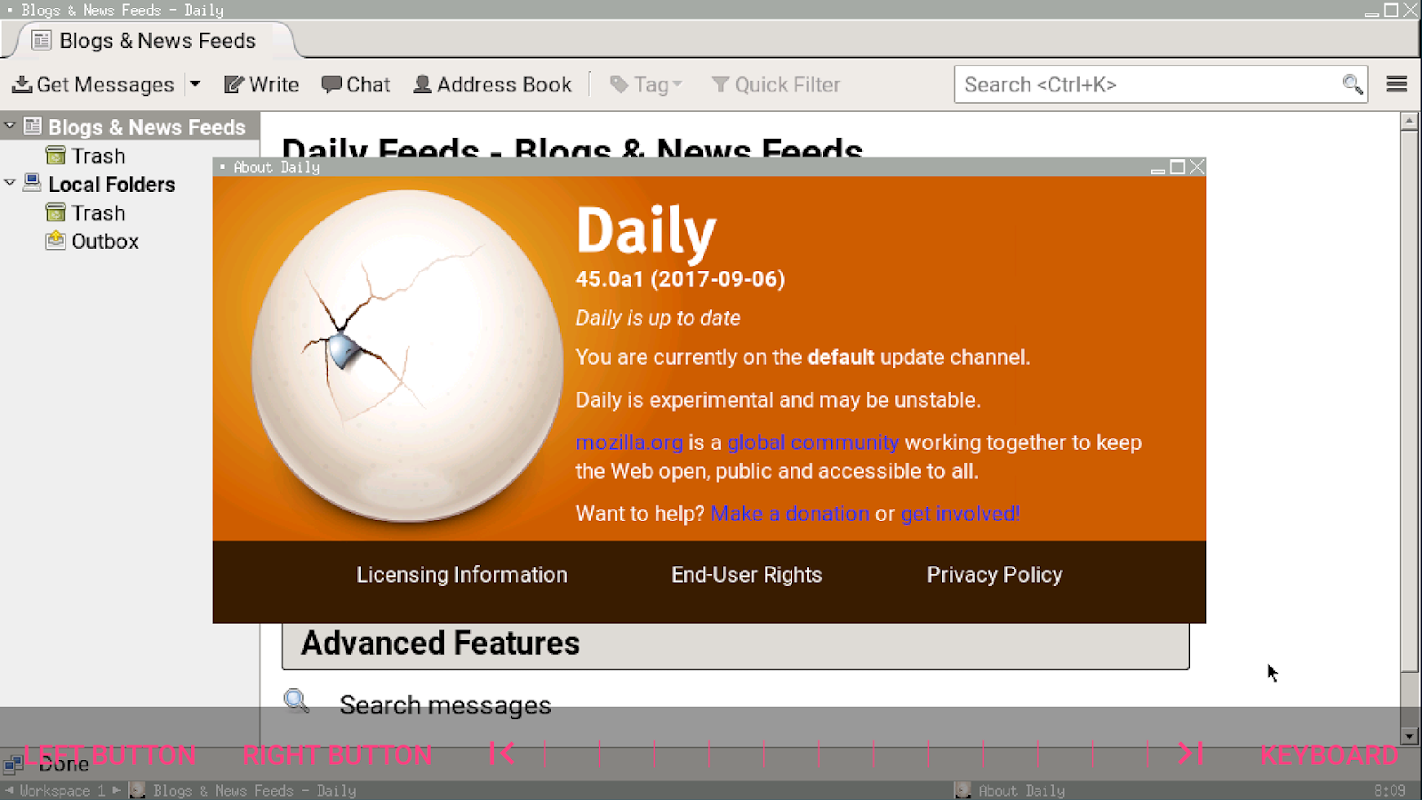Open Chat via speech bubble icon
The image size is (1422, 800).
[331, 85]
